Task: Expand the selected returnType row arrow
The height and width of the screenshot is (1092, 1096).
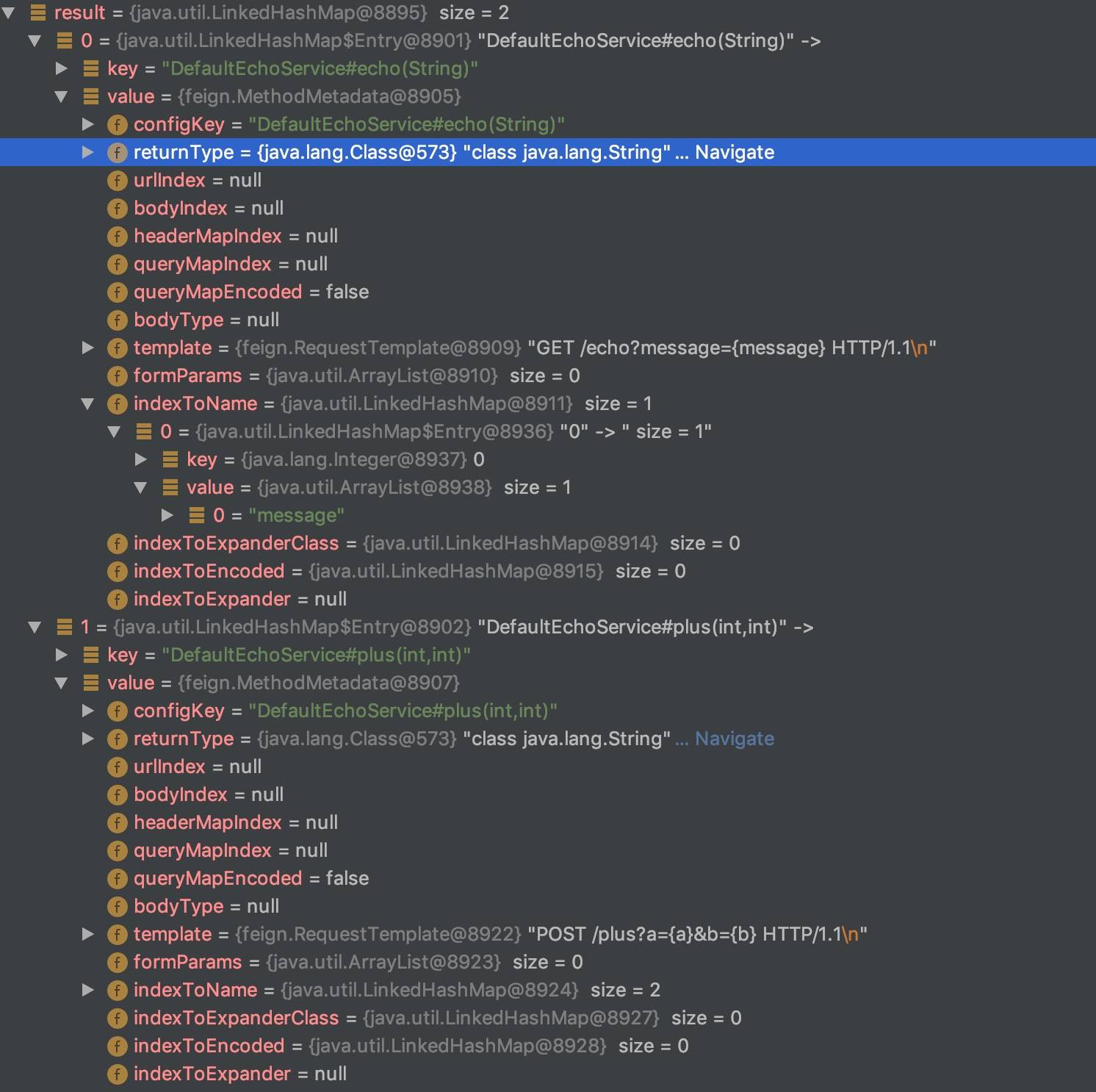Action: click(x=88, y=152)
